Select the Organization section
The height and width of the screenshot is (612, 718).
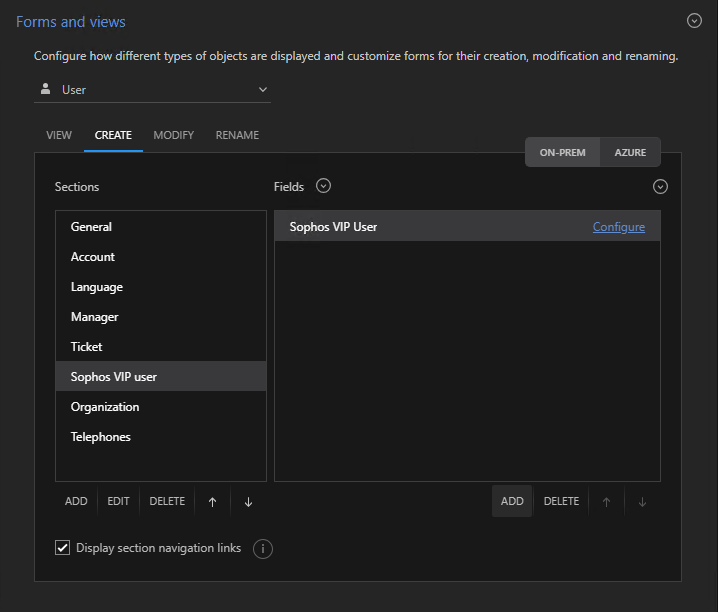pyautogui.click(x=105, y=407)
